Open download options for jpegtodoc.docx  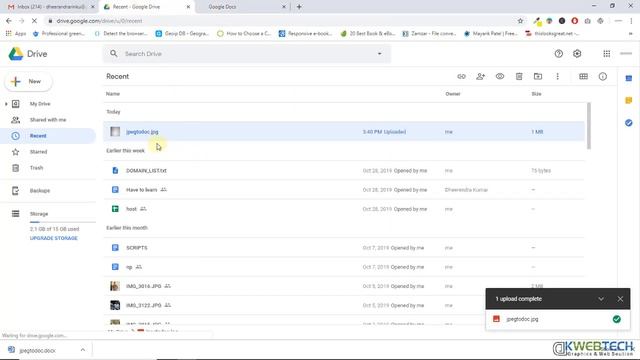coord(83,350)
